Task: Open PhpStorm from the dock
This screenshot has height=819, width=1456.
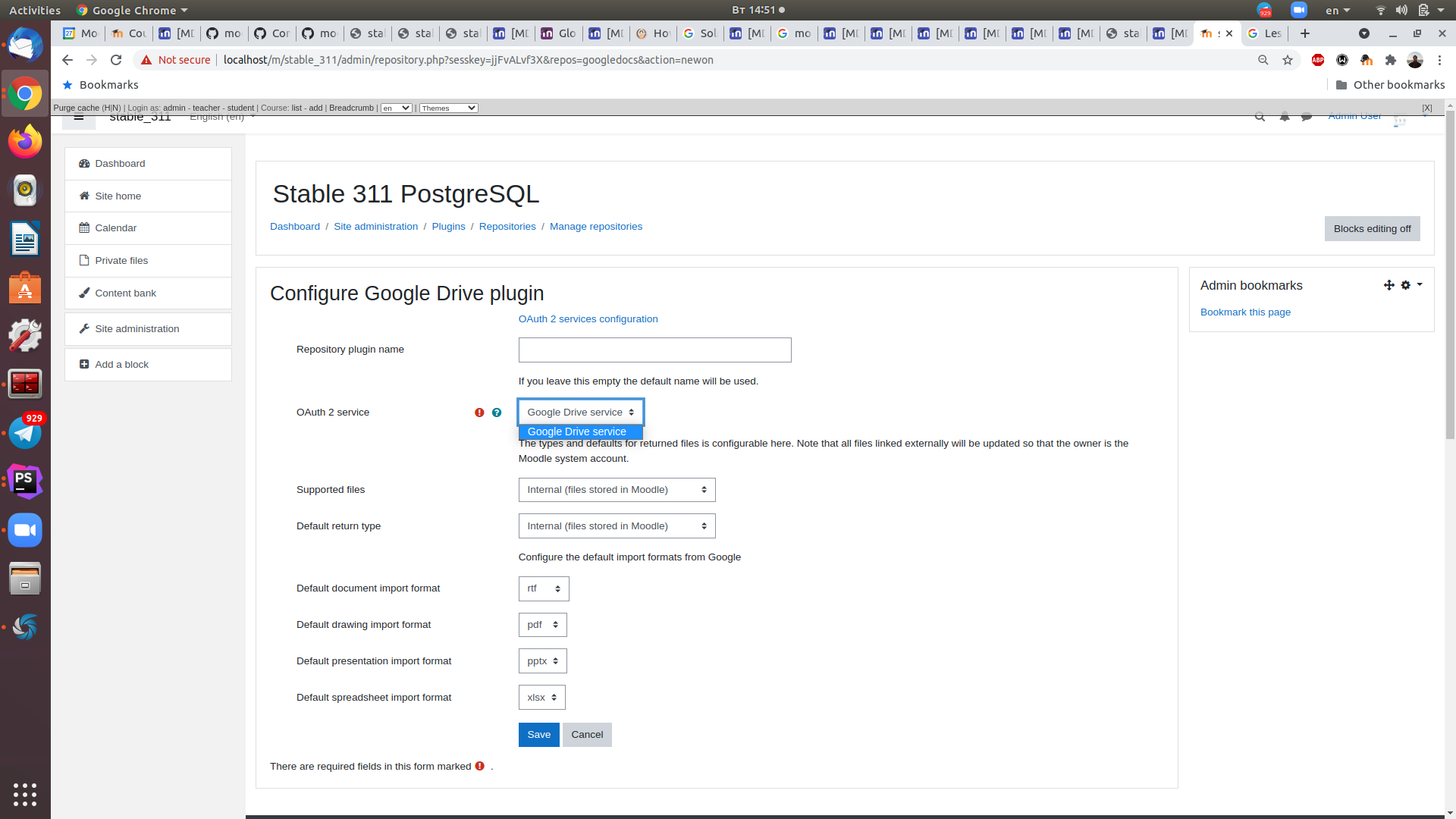Action: tap(25, 482)
